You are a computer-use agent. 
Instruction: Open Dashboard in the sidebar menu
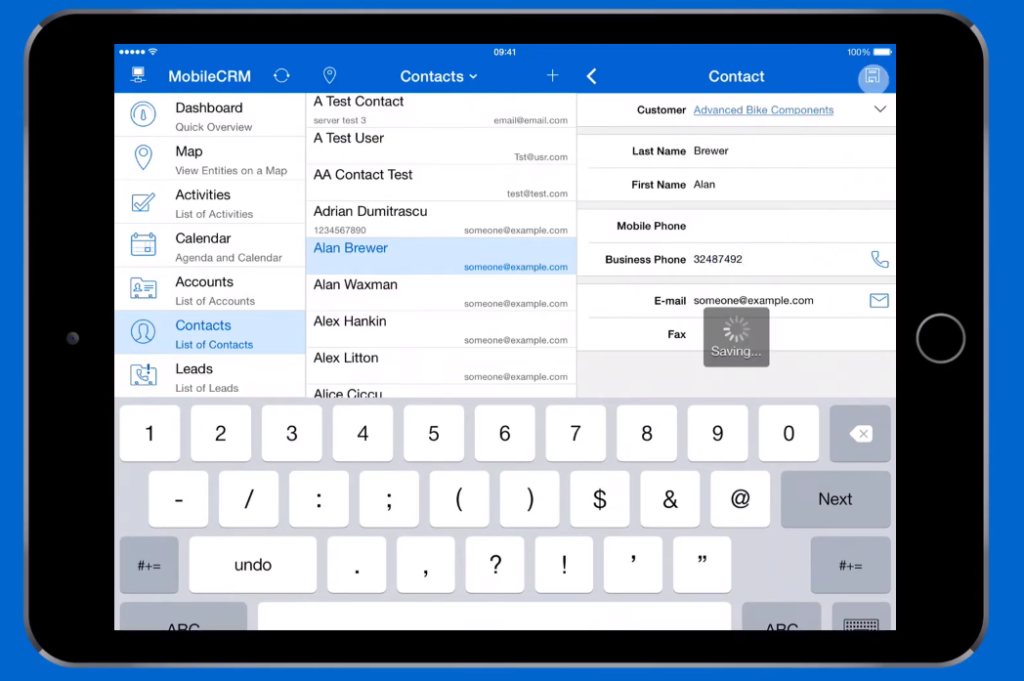click(x=210, y=115)
